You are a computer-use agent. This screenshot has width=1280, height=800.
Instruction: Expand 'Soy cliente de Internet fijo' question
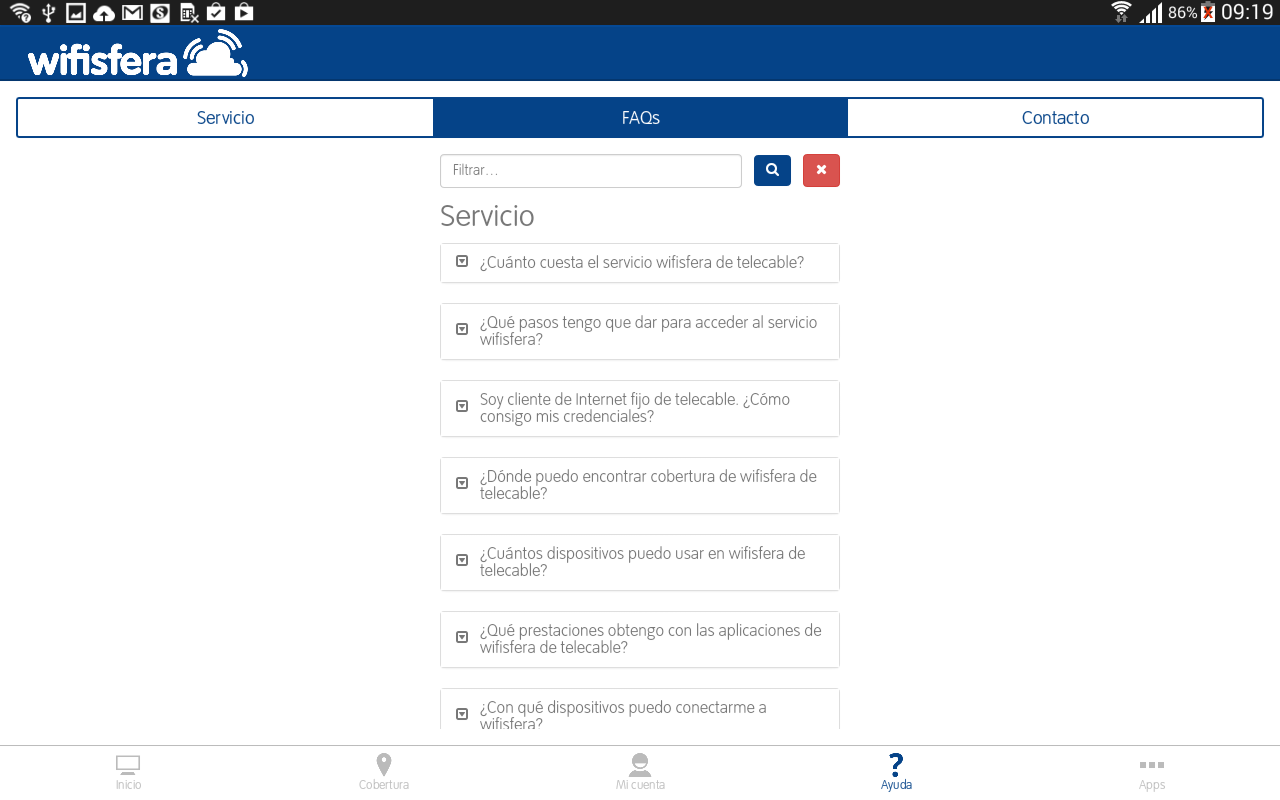pyautogui.click(x=640, y=408)
